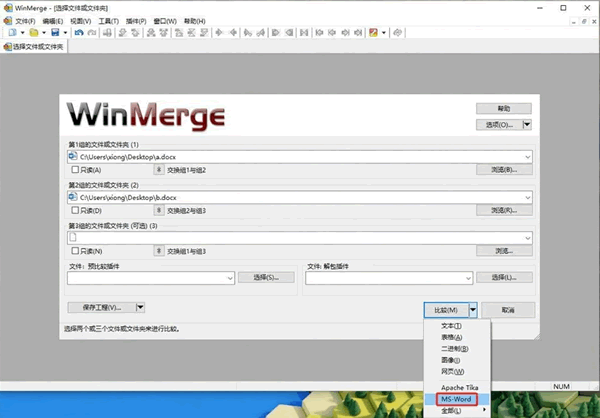The width and height of the screenshot is (600, 418).
Task: Open the 插件(P) menu
Action: 136,21
